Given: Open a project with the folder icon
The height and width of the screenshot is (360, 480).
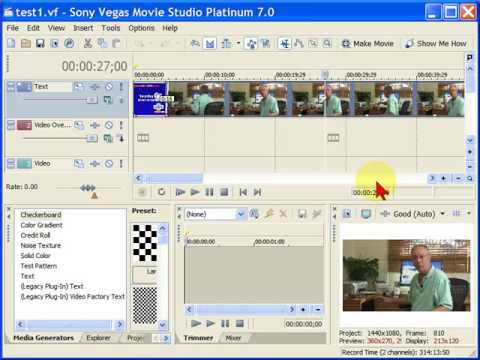Looking at the screenshot, I should tap(26, 43).
